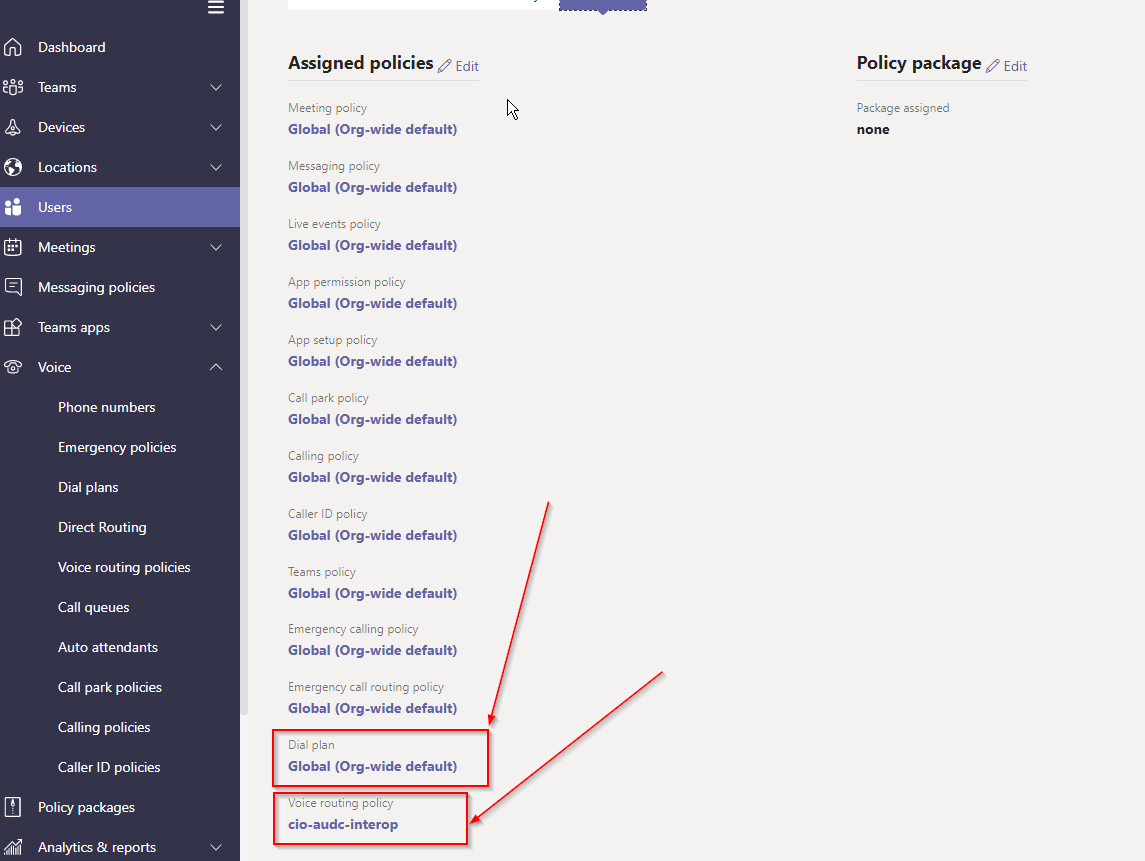Click pencil icon beside Assigned policies
The width and height of the screenshot is (1145, 861).
coord(444,66)
